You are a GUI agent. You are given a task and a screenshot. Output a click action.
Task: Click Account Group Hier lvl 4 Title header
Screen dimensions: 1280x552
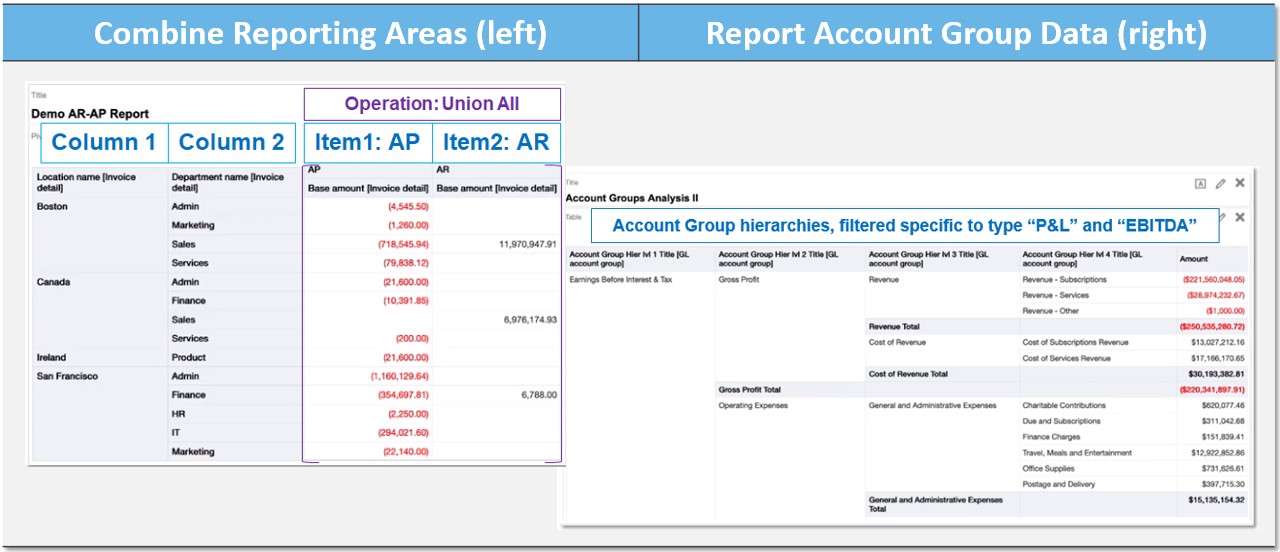click(1095, 258)
